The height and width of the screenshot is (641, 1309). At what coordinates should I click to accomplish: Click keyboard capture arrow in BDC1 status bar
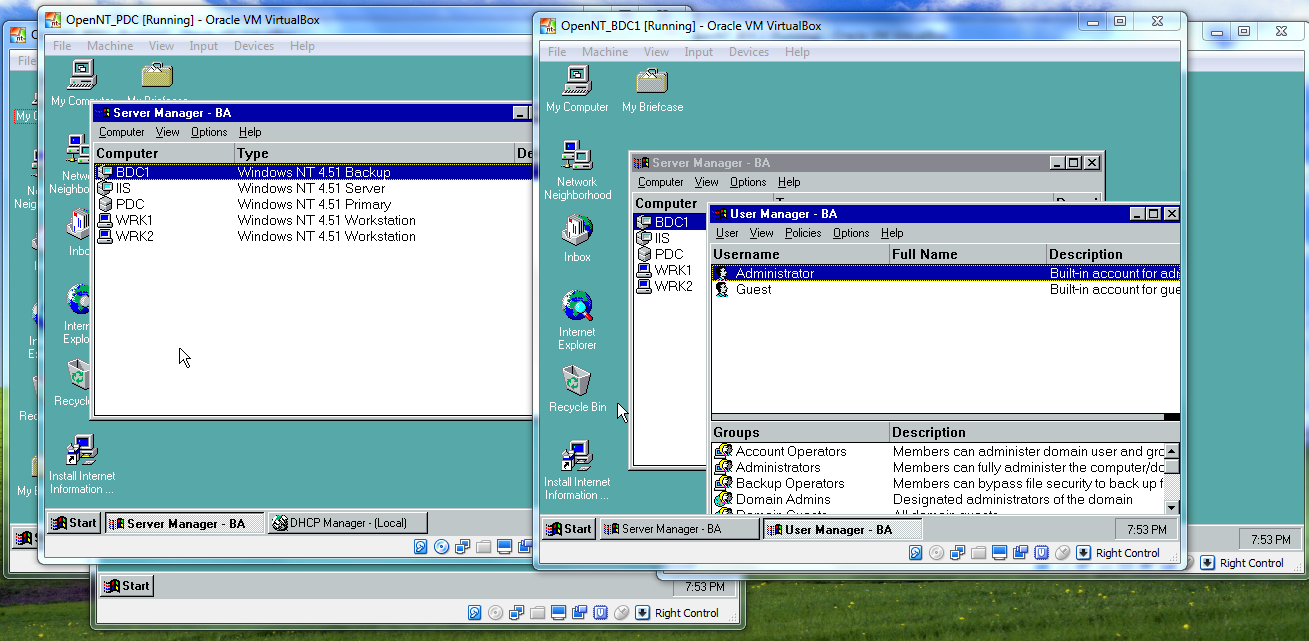[1084, 553]
